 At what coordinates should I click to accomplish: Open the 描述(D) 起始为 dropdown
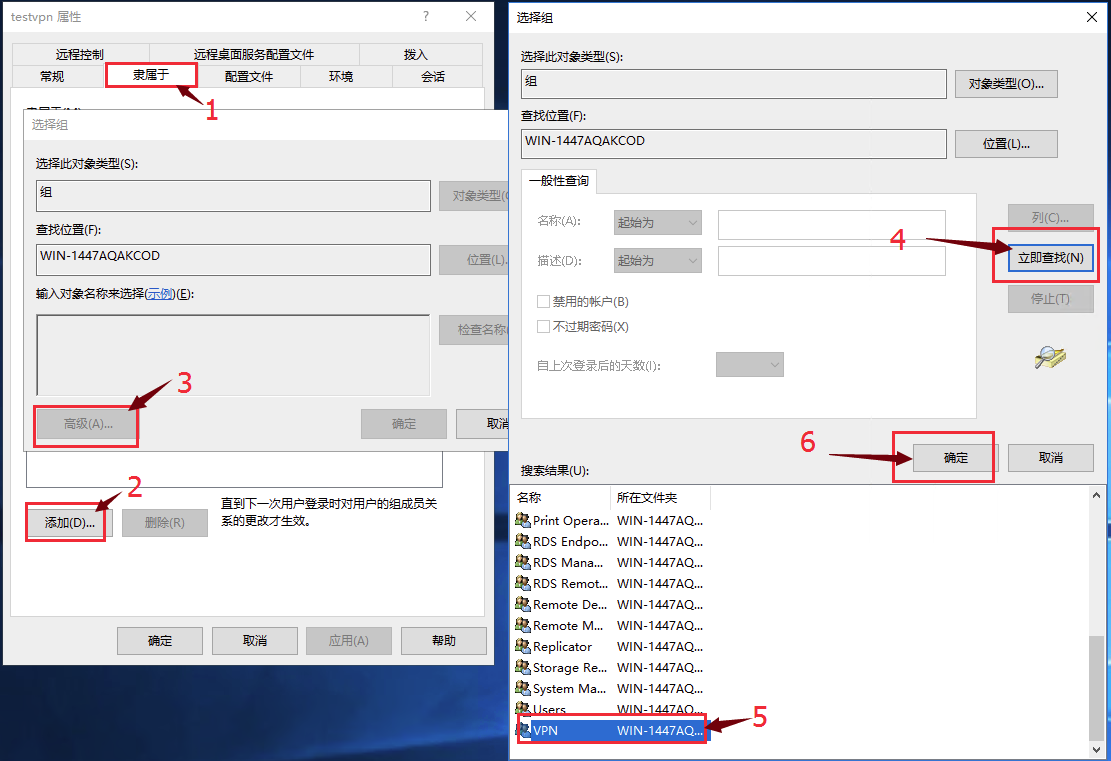[657, 260]
